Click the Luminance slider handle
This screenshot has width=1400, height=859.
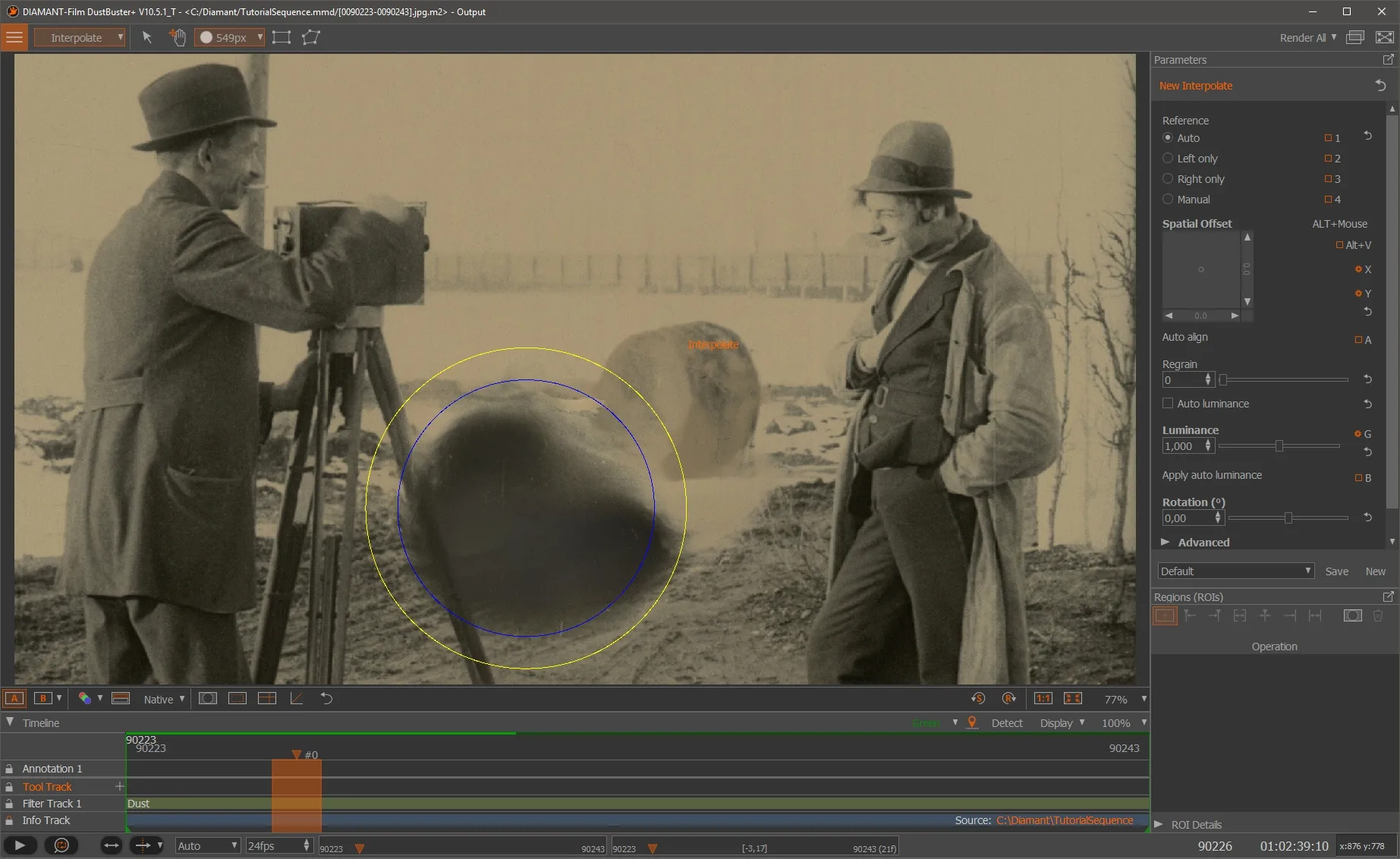click(1279, 446)
